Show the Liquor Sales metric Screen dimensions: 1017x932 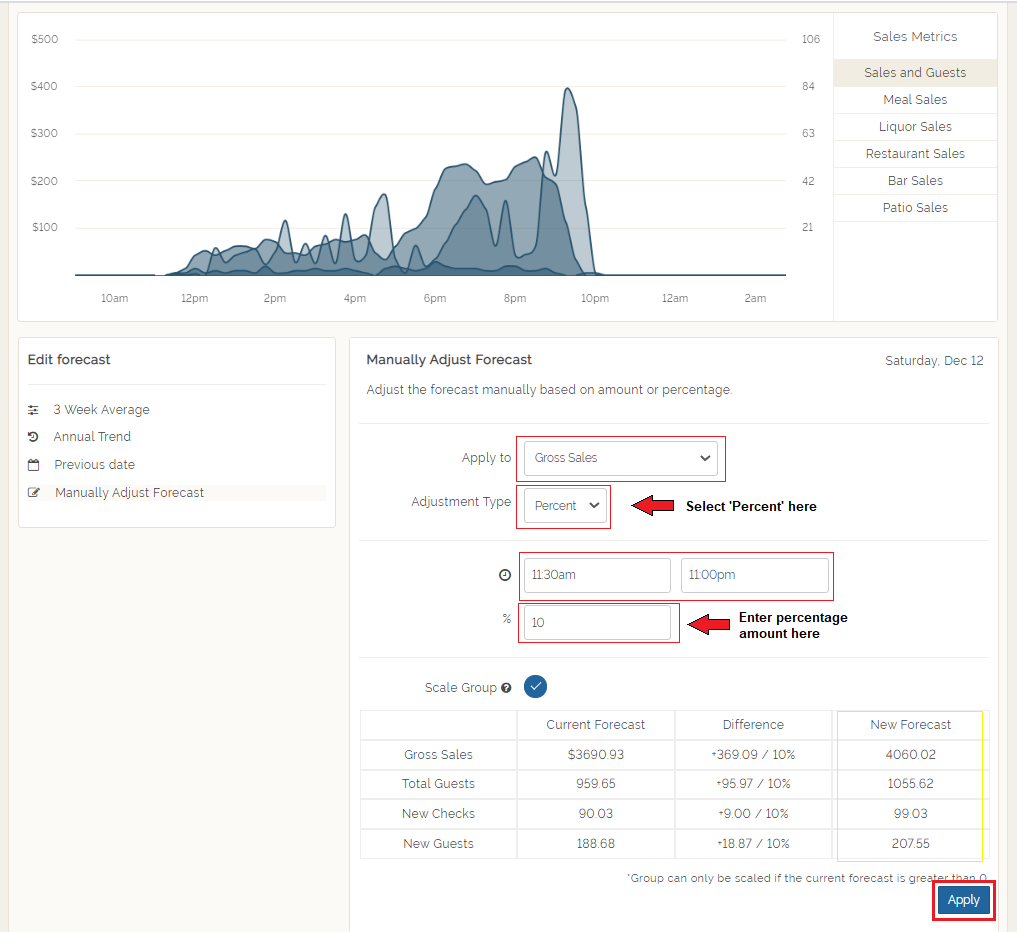tap(915, 127)
